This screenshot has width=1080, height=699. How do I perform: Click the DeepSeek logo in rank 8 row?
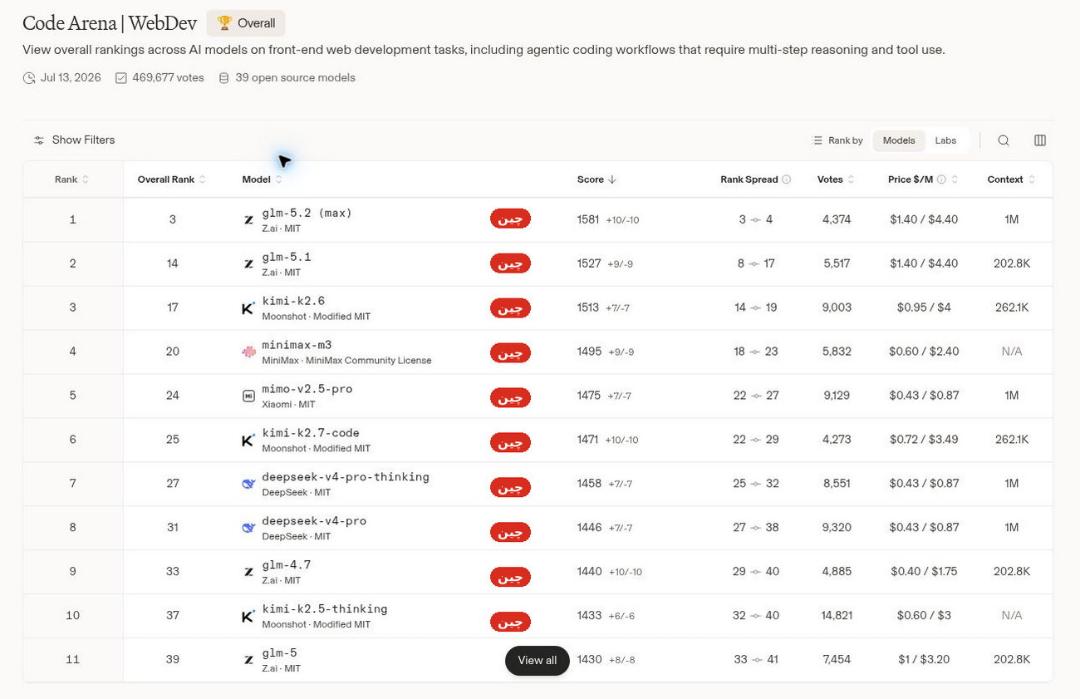point(249,528)
